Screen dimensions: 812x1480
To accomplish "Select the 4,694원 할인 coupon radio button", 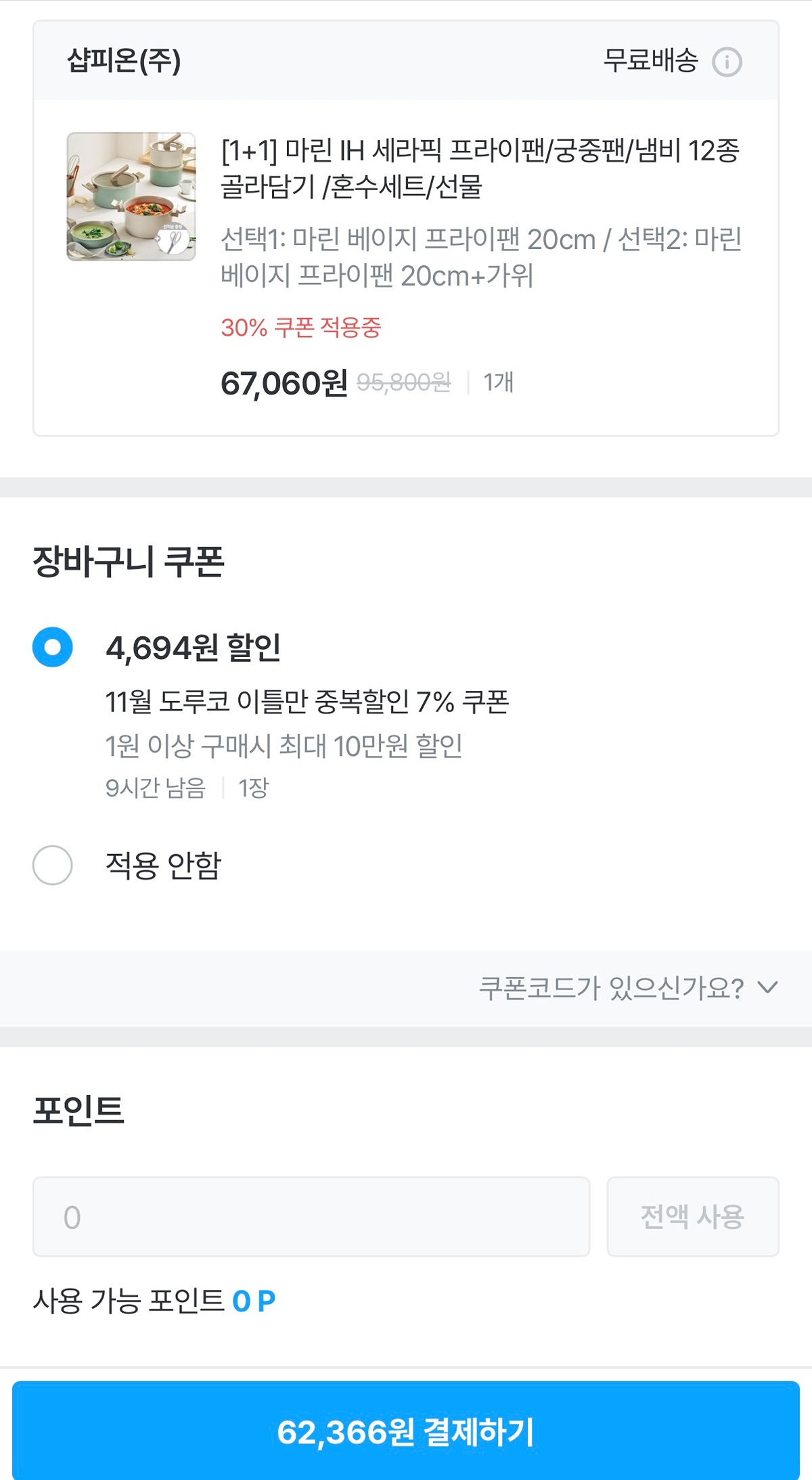I will pos(53,648).
